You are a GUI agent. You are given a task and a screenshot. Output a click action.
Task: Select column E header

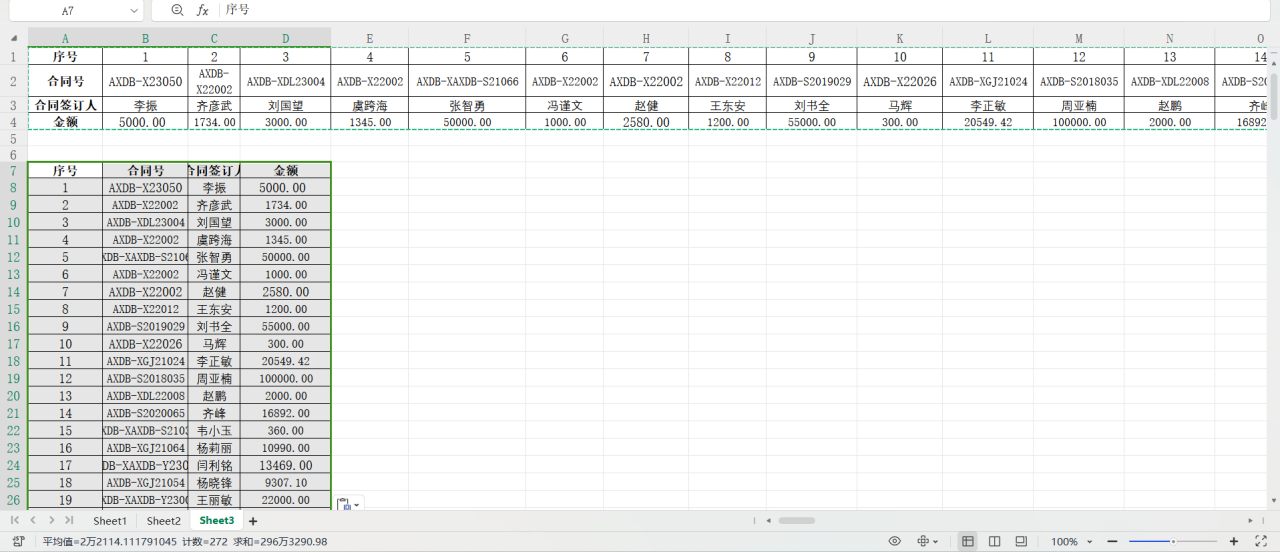point(370,38)
